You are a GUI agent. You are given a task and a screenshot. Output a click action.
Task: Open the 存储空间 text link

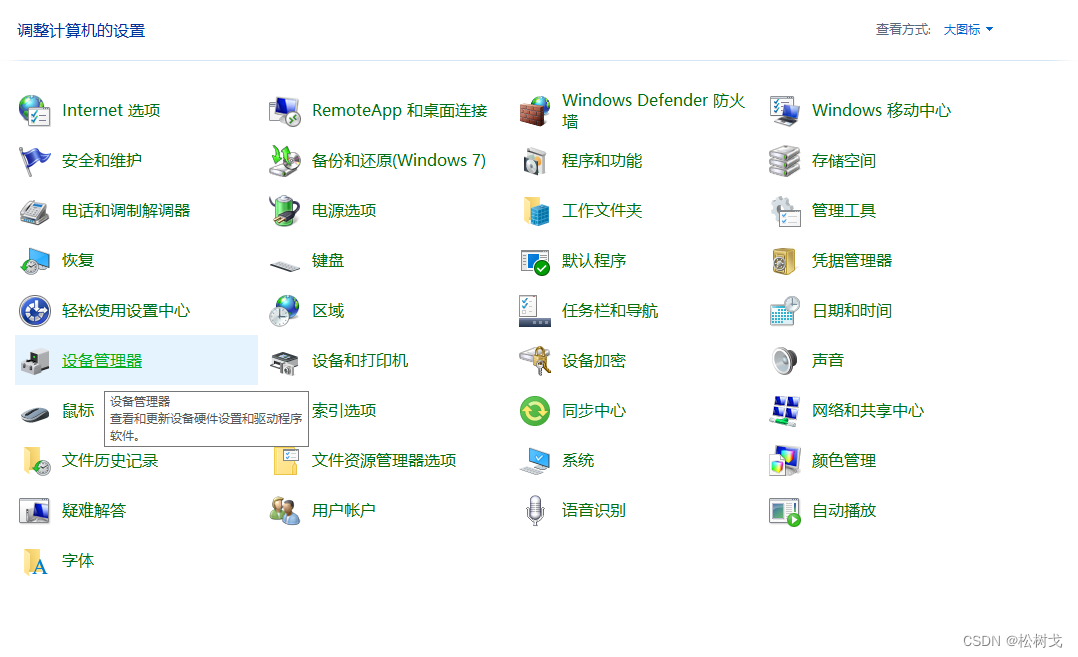click(x=844, y=161)
